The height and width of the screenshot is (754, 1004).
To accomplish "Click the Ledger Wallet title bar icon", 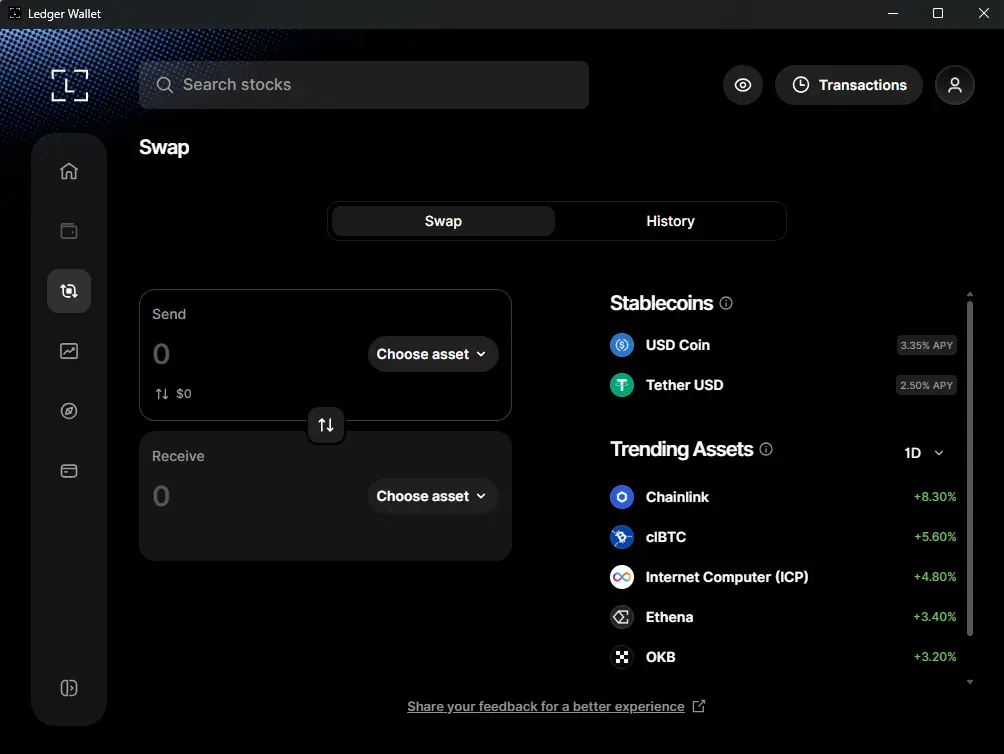I will (x=15, y=13).
